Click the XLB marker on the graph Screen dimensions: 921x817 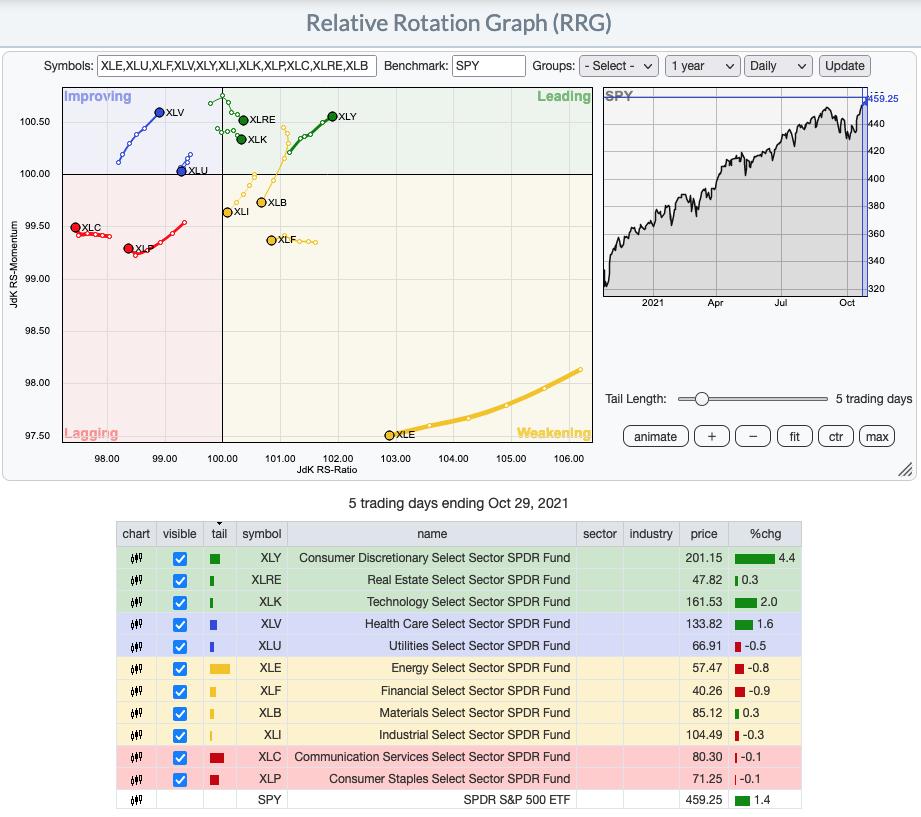[261, 202]
